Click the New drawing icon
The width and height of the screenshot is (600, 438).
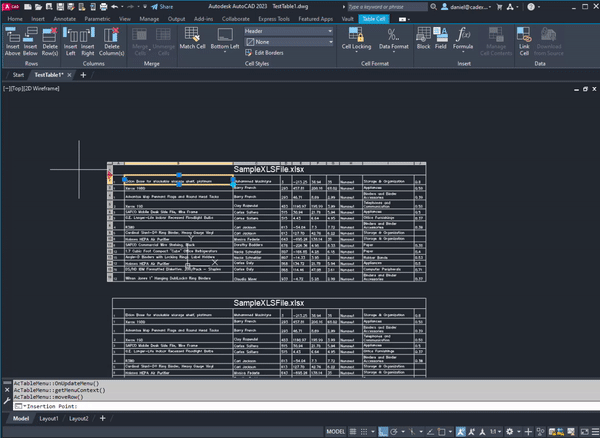[28, 7]
